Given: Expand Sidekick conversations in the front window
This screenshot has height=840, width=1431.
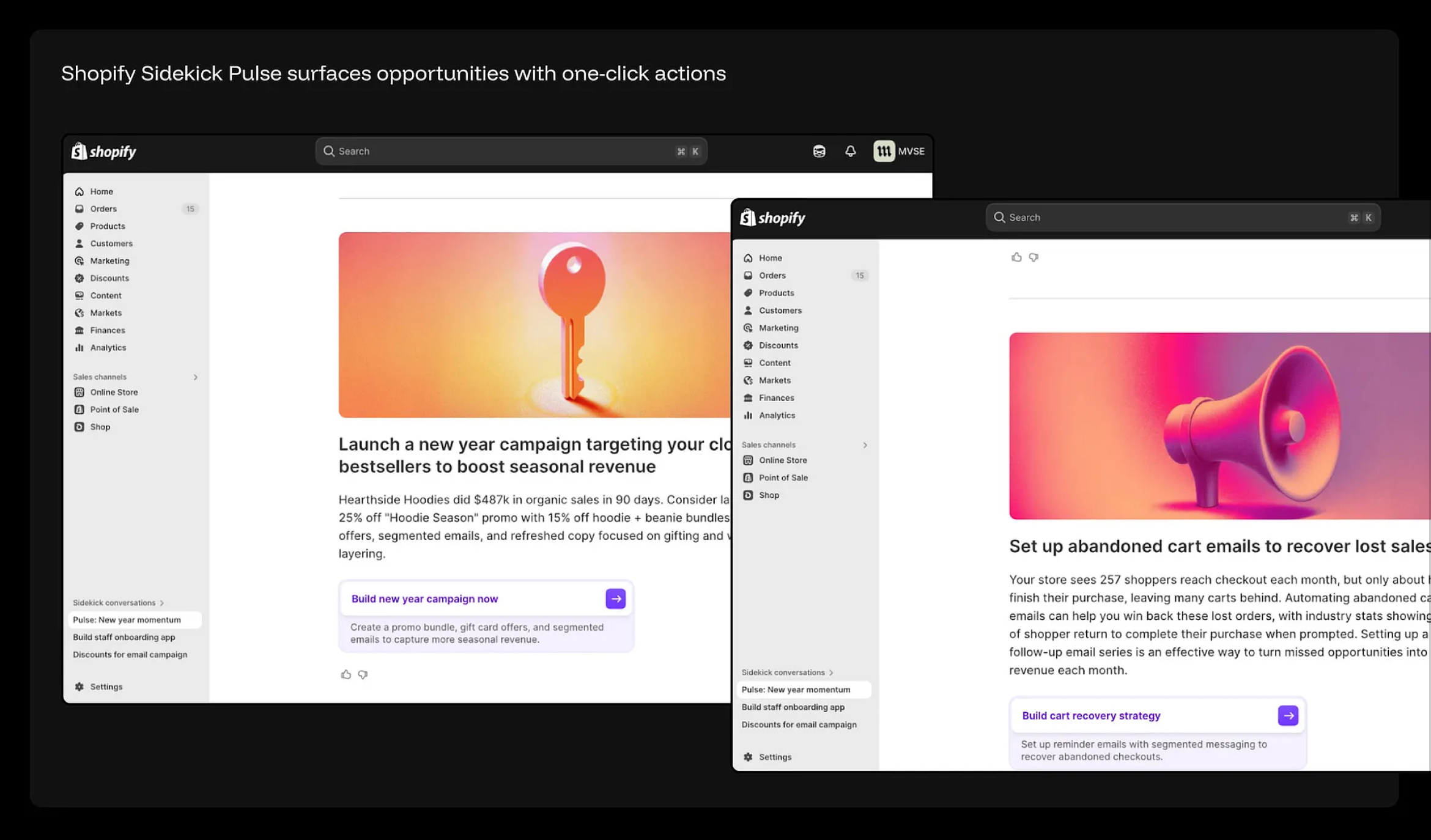Looking at the screenshot, I should [x=788, y=672].
